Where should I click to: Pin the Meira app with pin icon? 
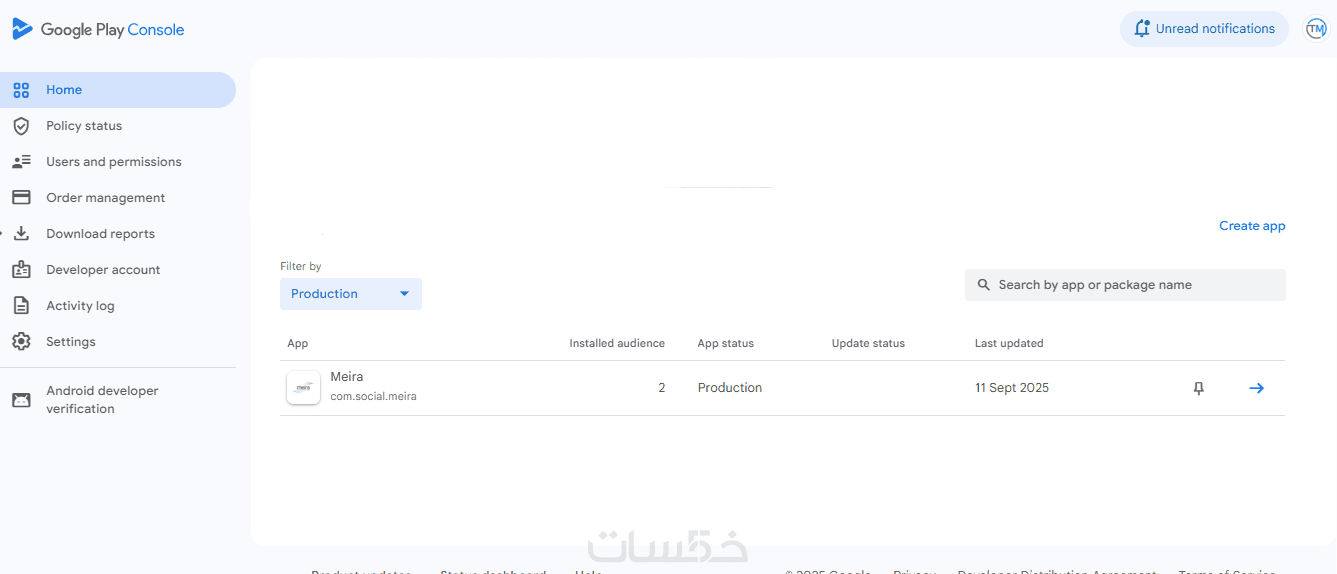point(1199,388)
